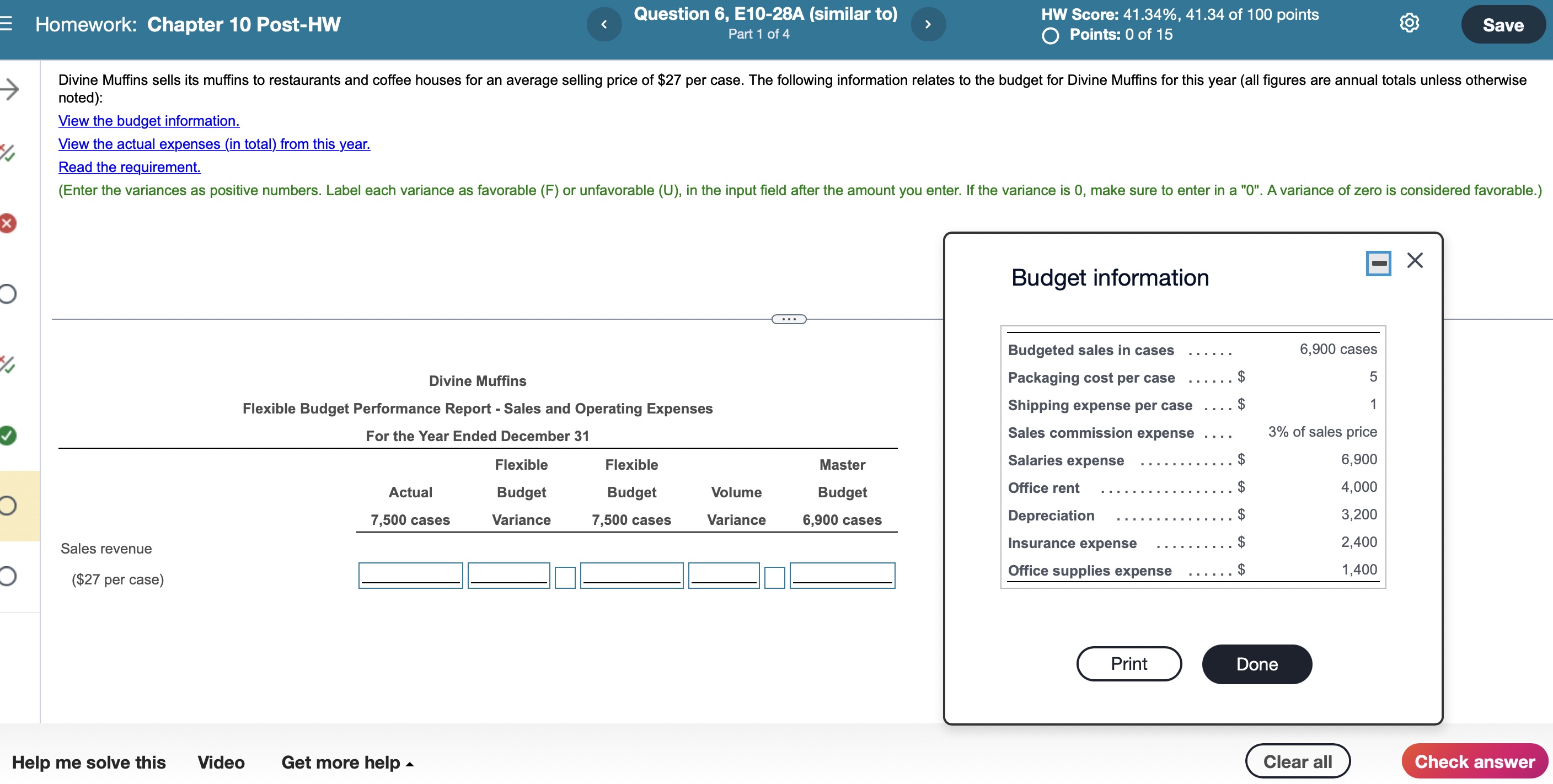Open Help me solve this

point(89,762)
